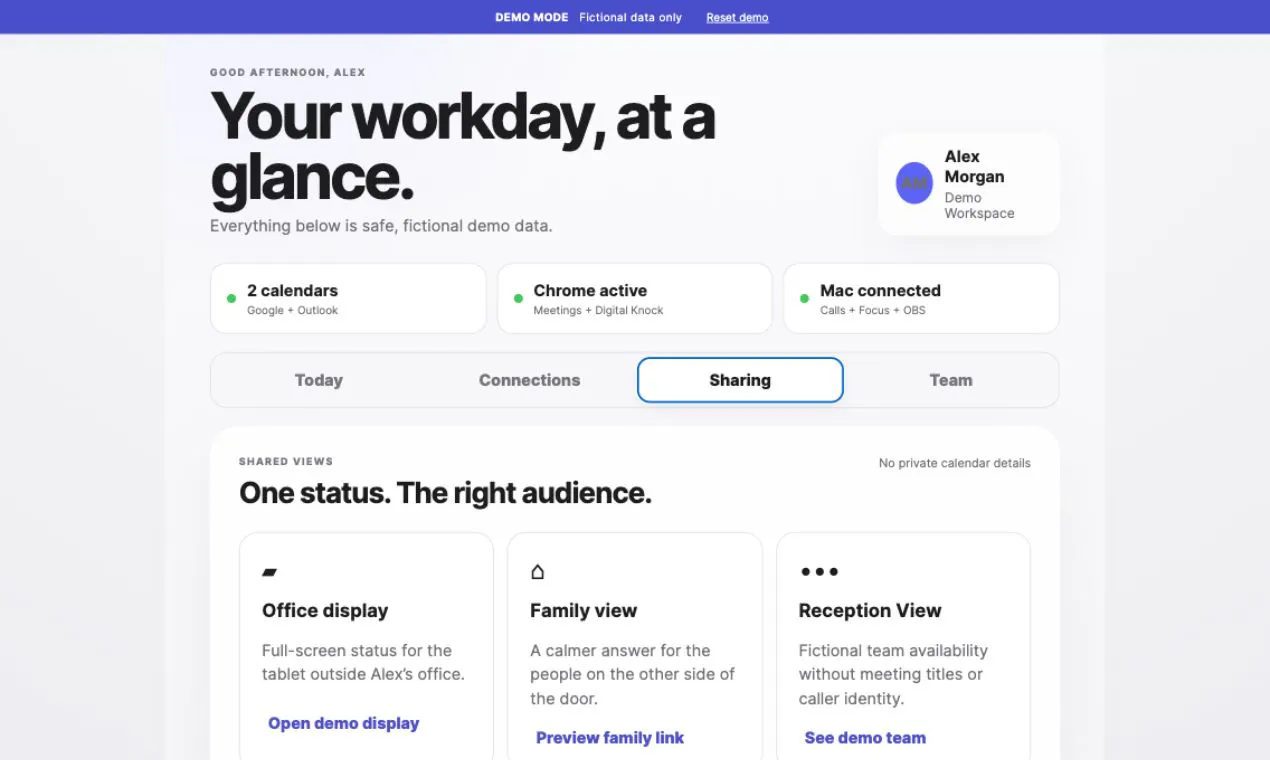Click the Alex Morgan profile card
Viewport: 1270px width, 760px height.
pos(969,184)
